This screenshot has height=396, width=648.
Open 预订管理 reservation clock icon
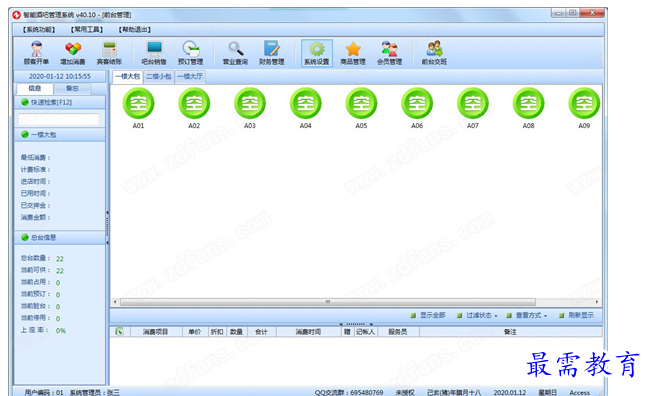click(191, 53)
